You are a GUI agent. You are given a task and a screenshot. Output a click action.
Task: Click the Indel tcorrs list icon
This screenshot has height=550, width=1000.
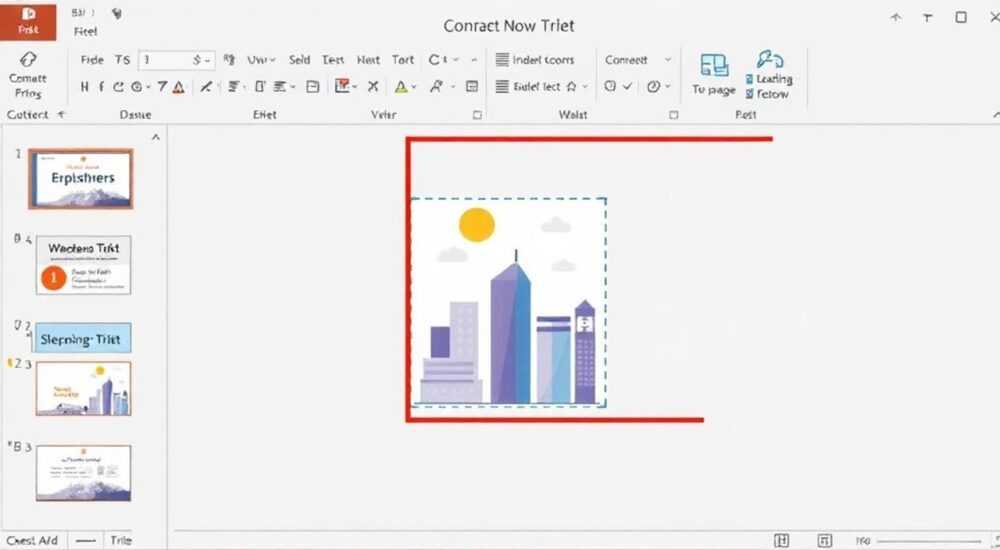(x=503, y=59)
